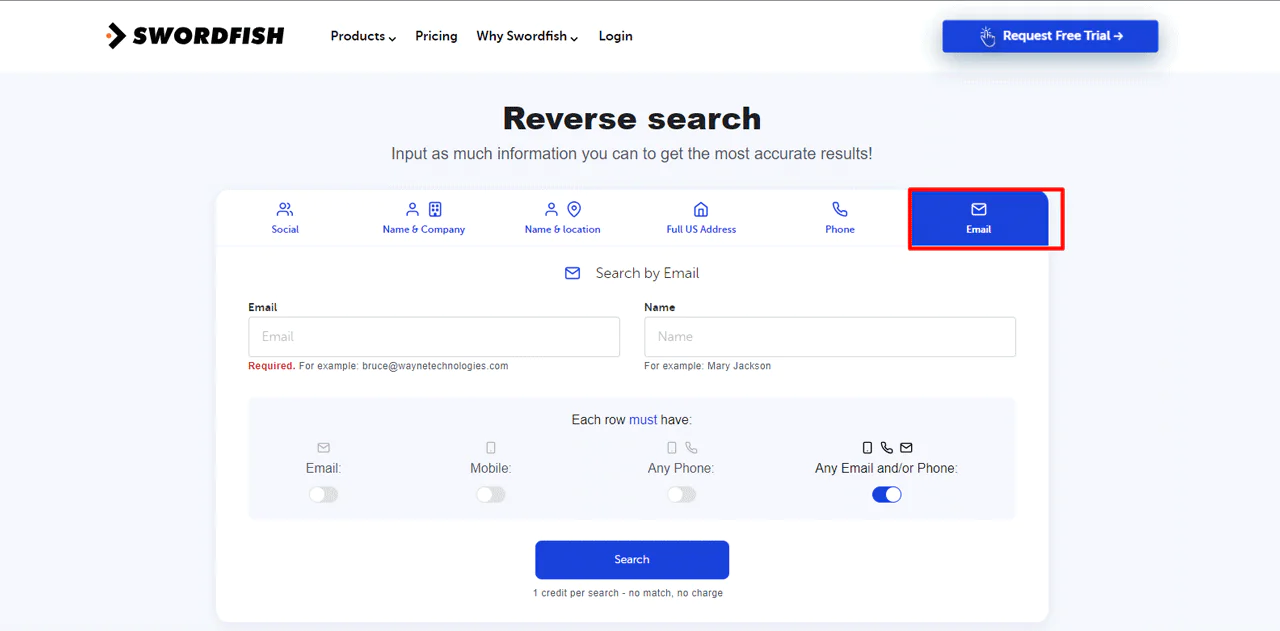Click into the Name input field

coord(829,337)
